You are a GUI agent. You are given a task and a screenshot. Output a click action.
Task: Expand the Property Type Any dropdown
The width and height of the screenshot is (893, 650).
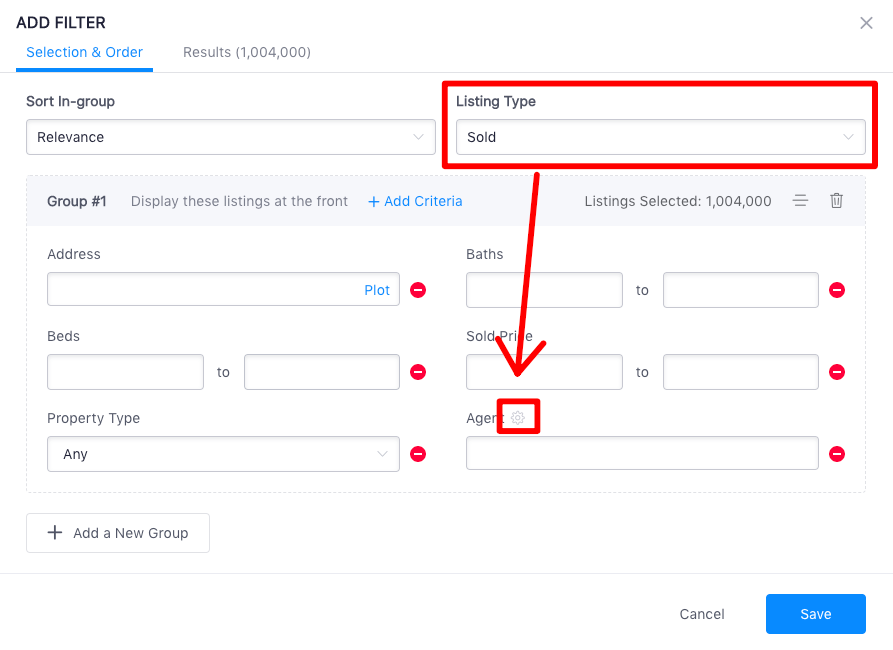tap(223, 454)
